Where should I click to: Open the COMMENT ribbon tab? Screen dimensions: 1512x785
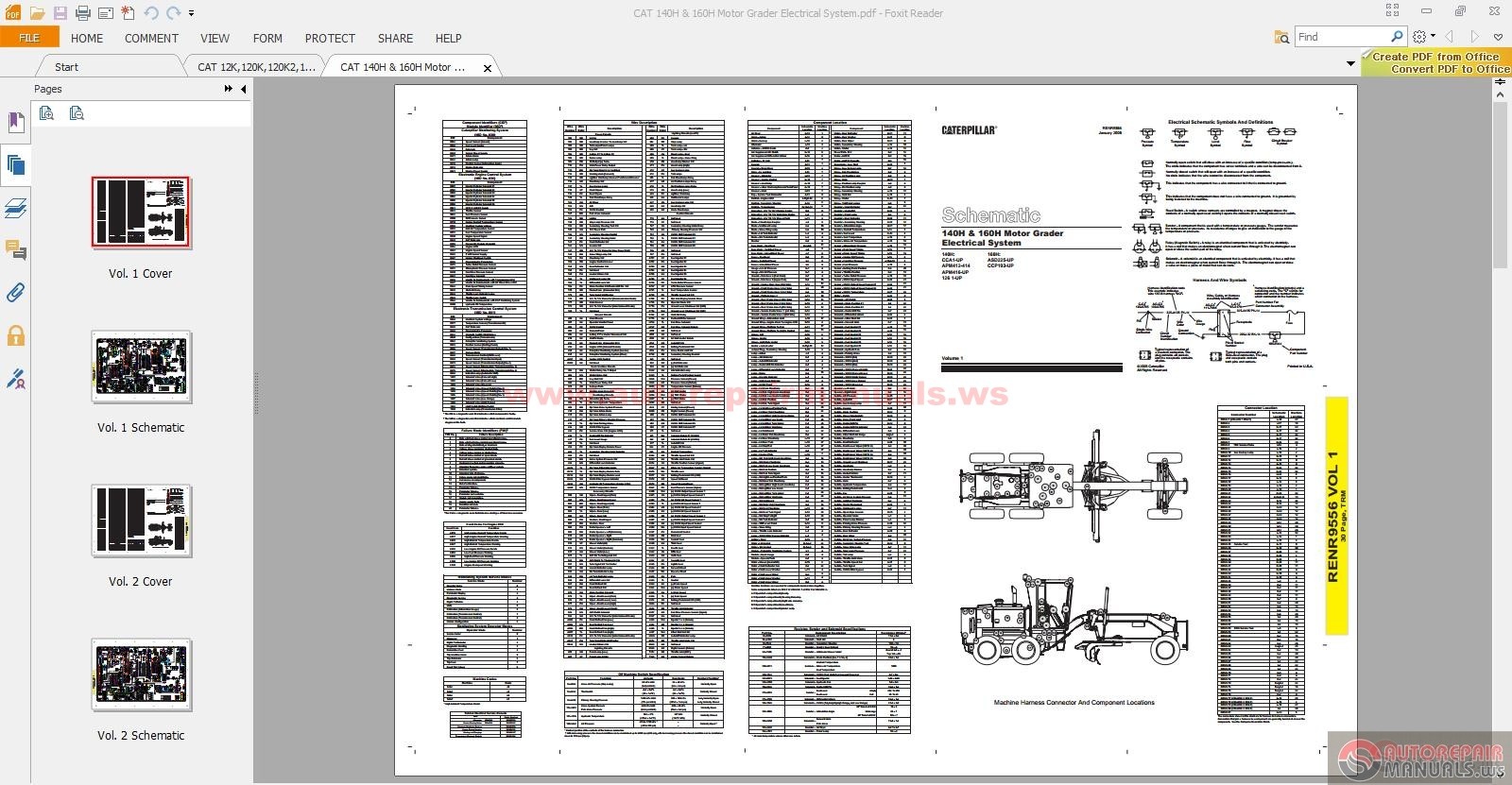click(x=151, y=39)
